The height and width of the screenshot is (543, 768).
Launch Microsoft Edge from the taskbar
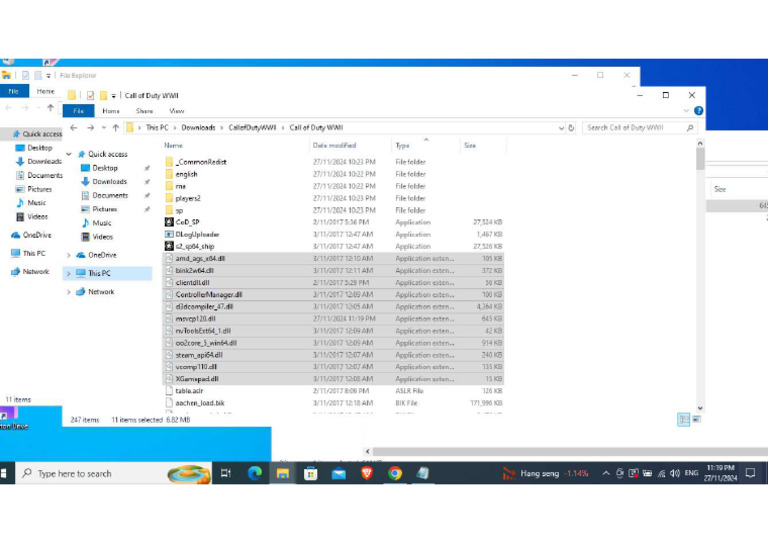tap(254, 473)
